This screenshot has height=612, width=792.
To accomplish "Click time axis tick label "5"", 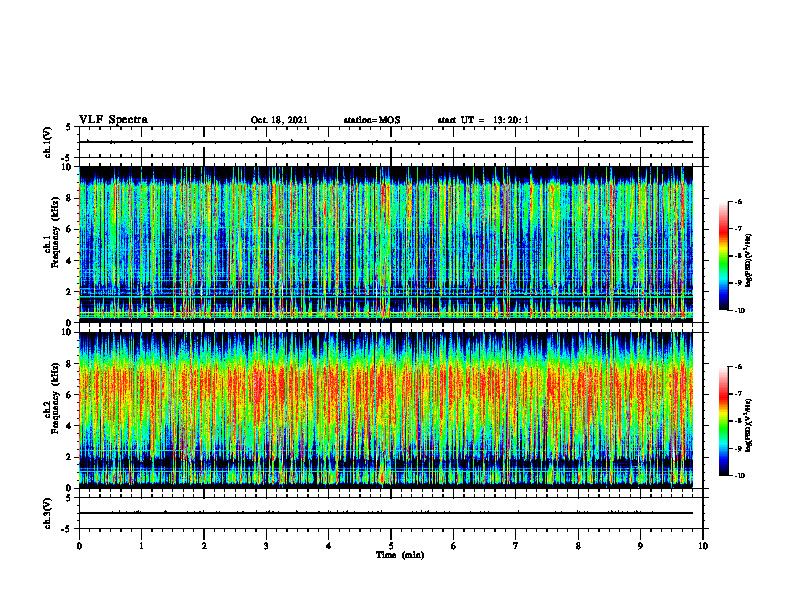I will point(391,546).
